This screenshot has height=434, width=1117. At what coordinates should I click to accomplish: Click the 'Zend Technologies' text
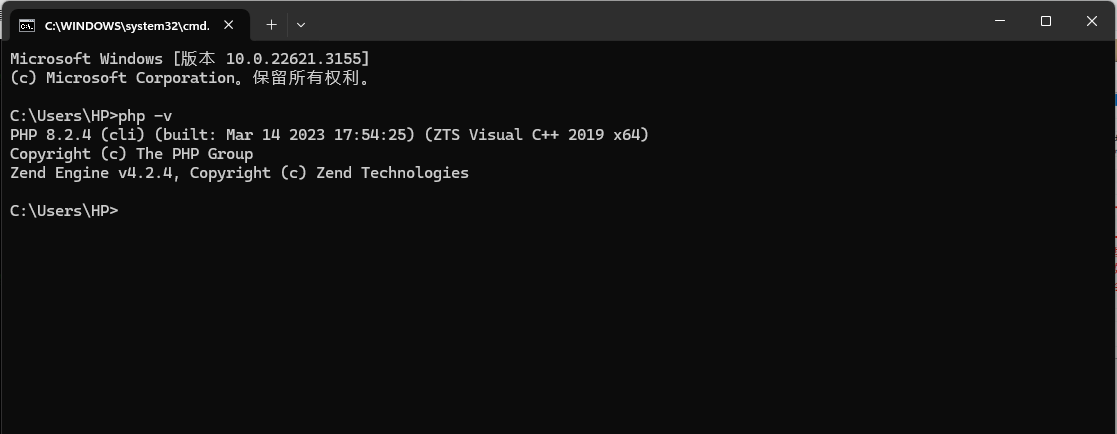click(x=393, y=172)
